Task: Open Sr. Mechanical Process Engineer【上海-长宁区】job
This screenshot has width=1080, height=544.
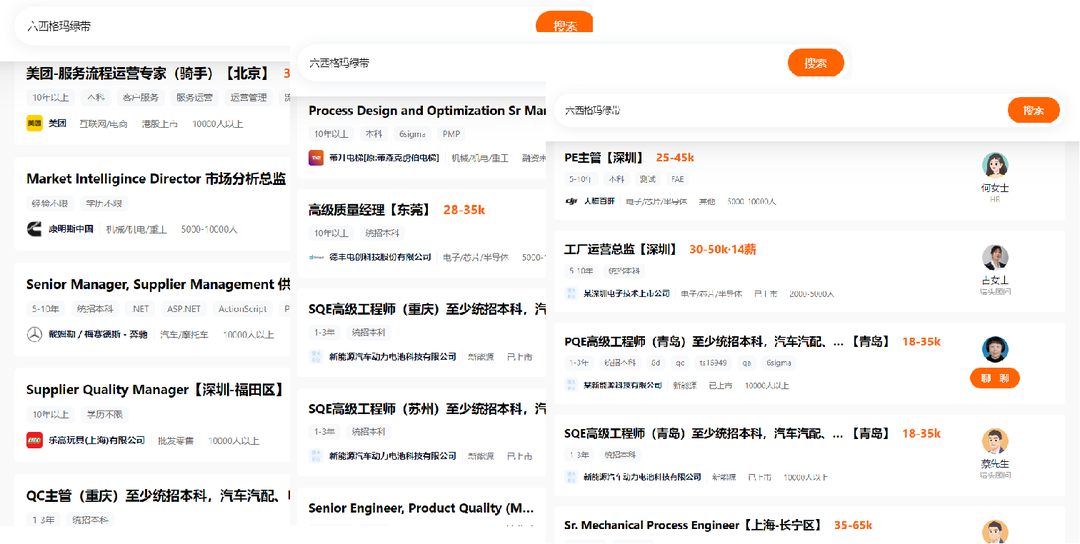Action: 694,525
